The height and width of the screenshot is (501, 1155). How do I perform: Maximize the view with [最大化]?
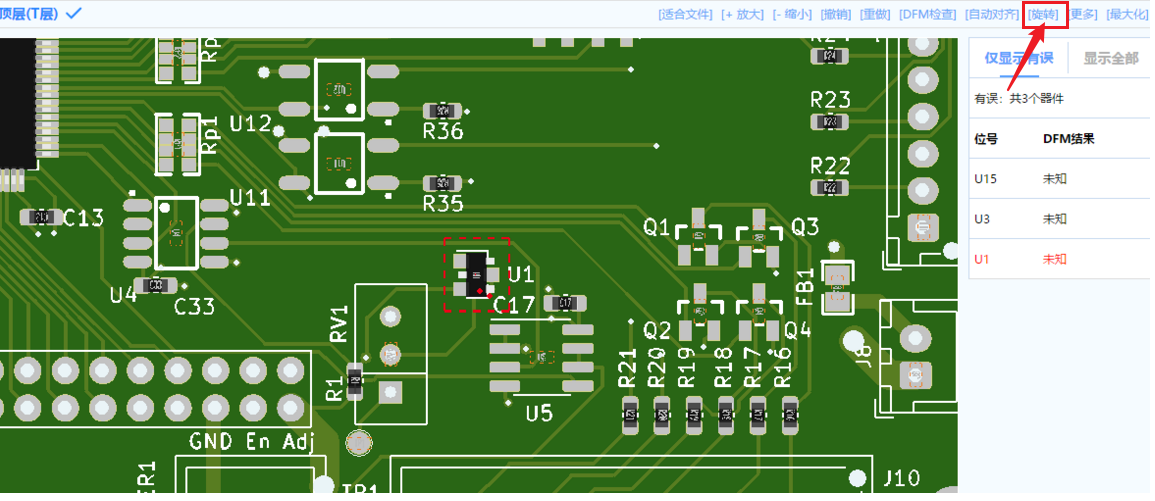[x=1127, y=15]
